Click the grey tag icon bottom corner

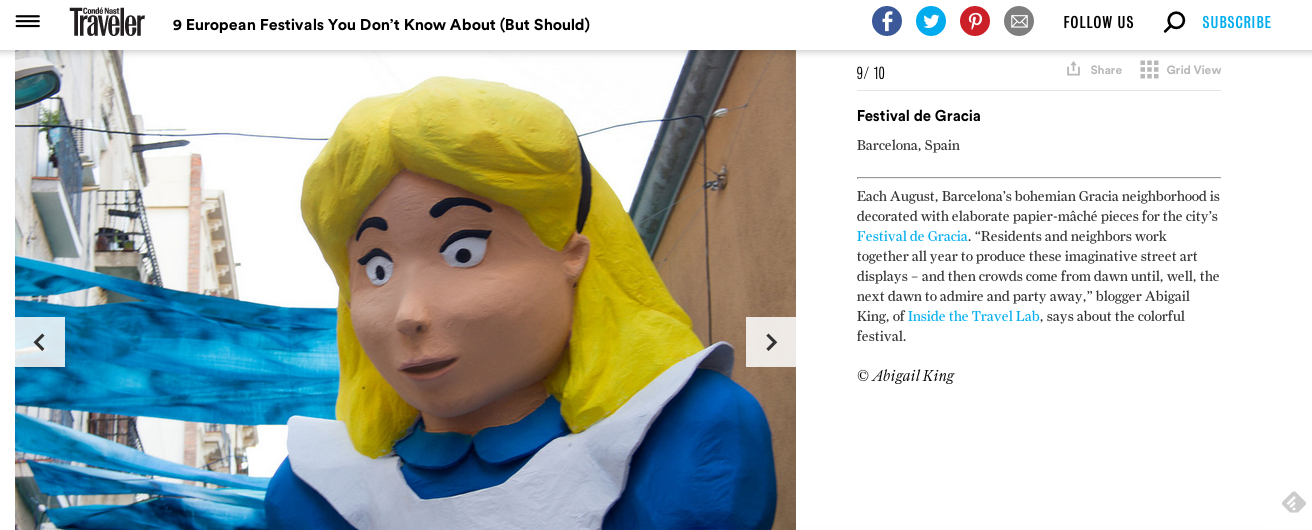[1293, 502]
